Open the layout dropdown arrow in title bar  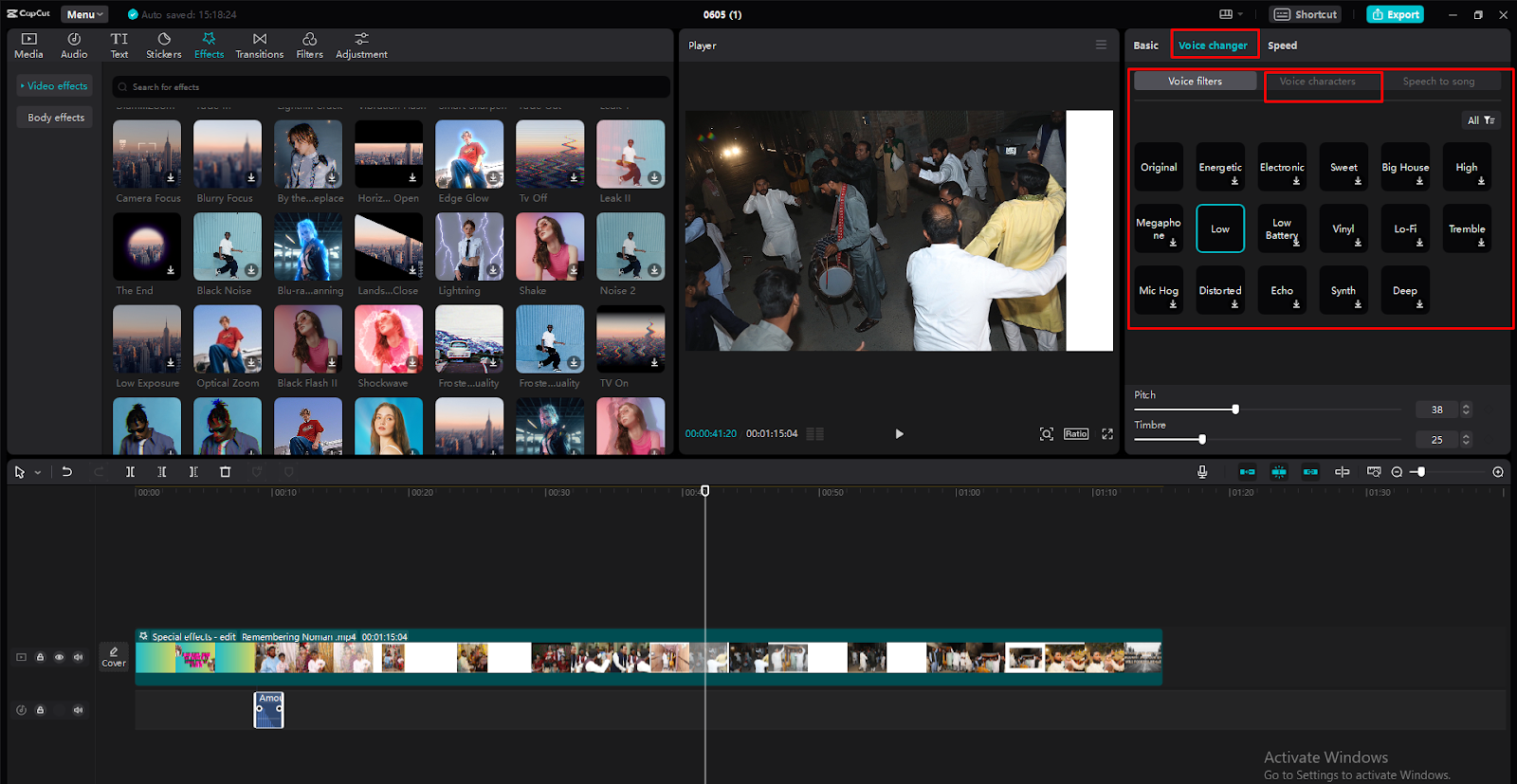(x=1240, y=14)
